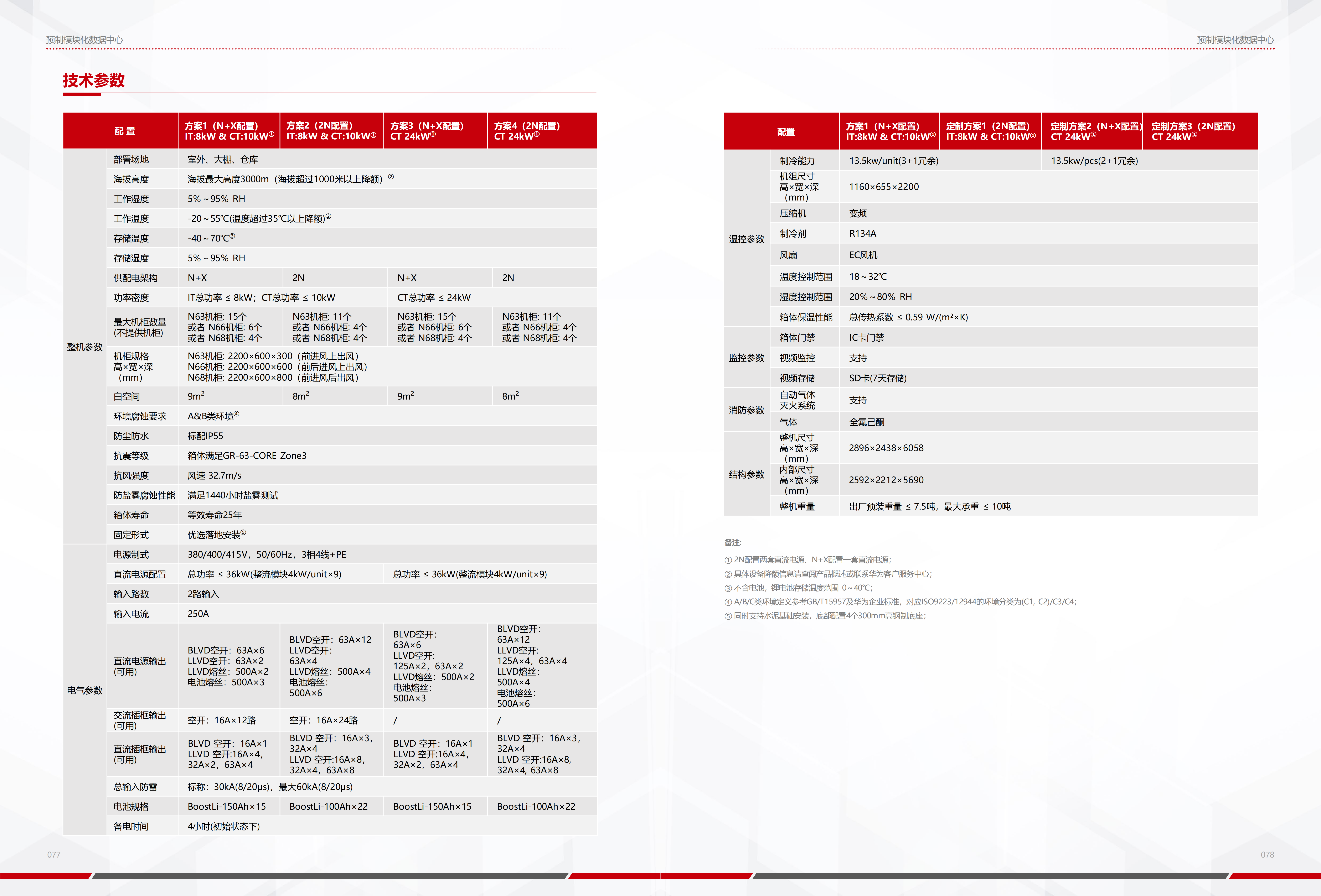The width and height of the screenshot is (1321, 896).
Task: Select the value -40～70℃
Action: [211, 238]
